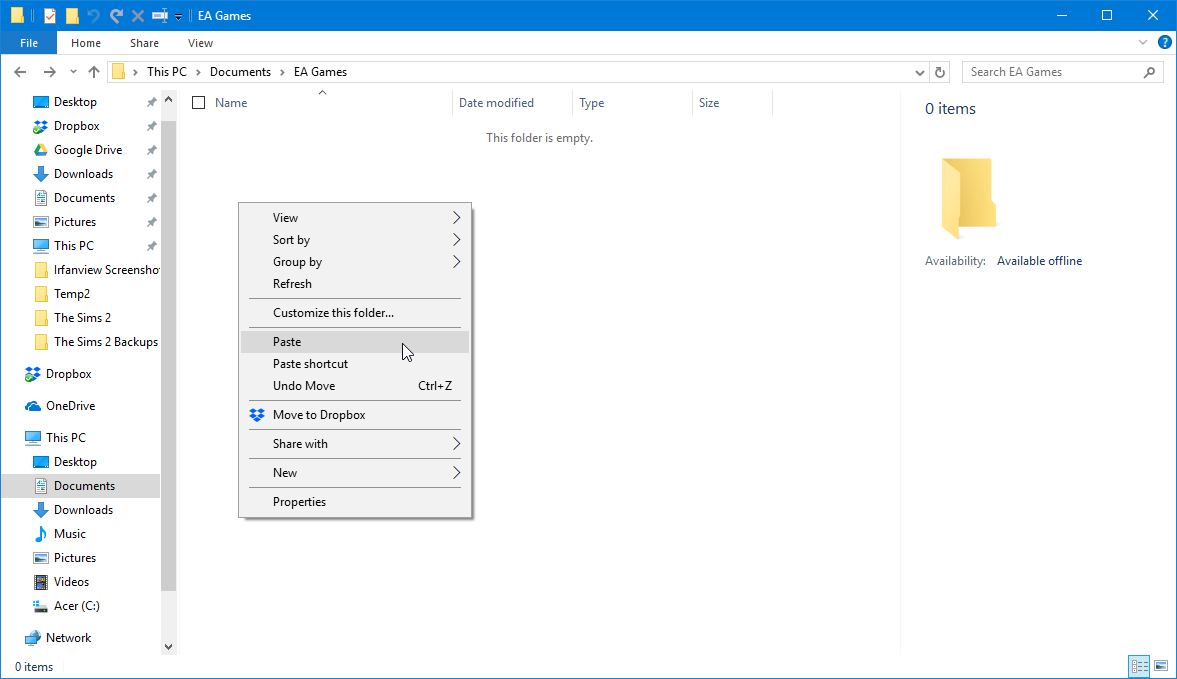This screenshot has height=679, width=1177.
Task: Click navigation pane scroll down arrow
Action: [x=168, y=647]
